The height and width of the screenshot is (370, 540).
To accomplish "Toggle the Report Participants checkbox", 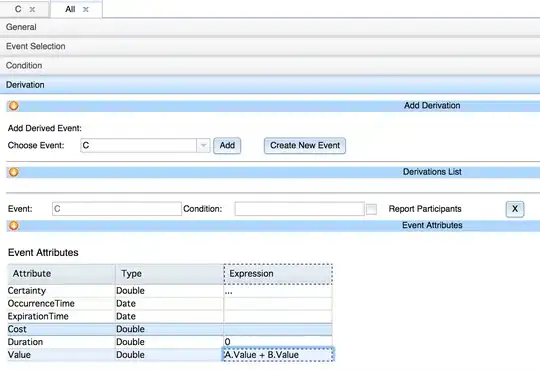I will (371, 209).
